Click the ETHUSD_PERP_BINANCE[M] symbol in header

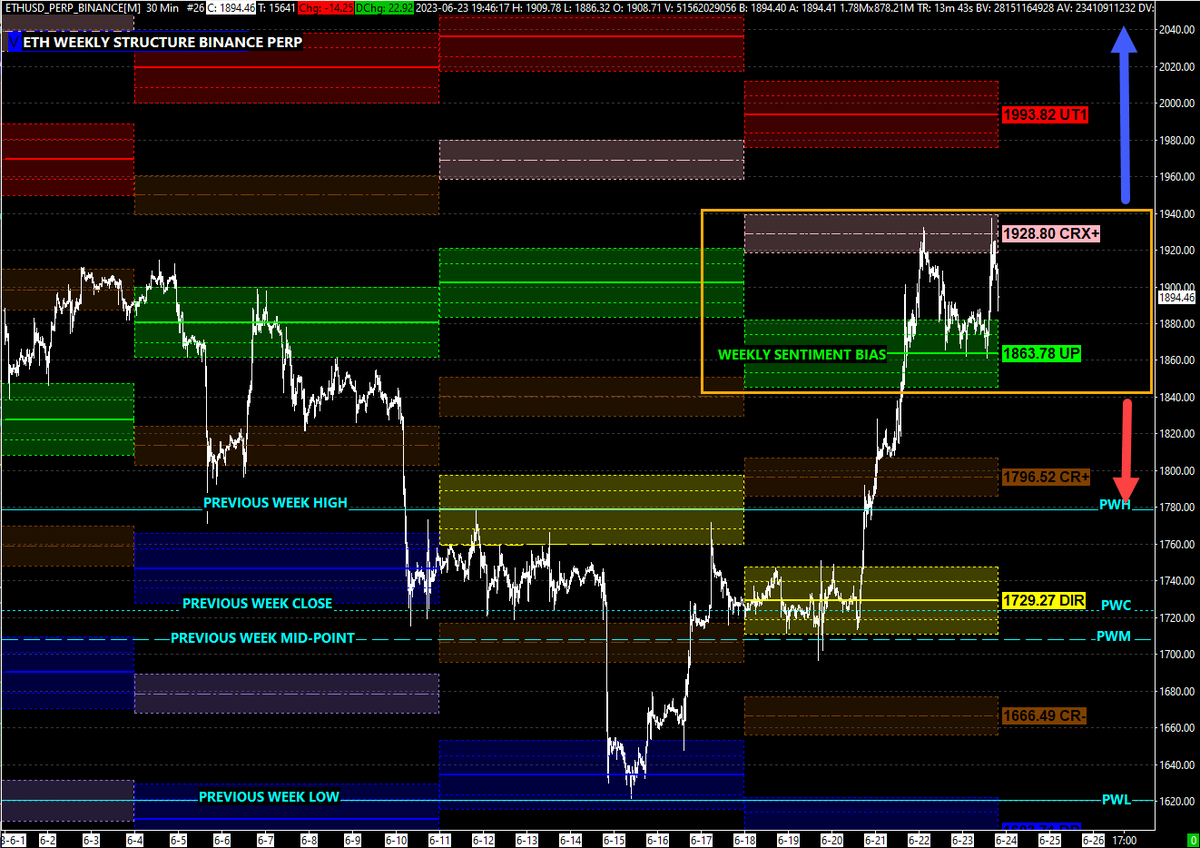[x=74, y=8]
